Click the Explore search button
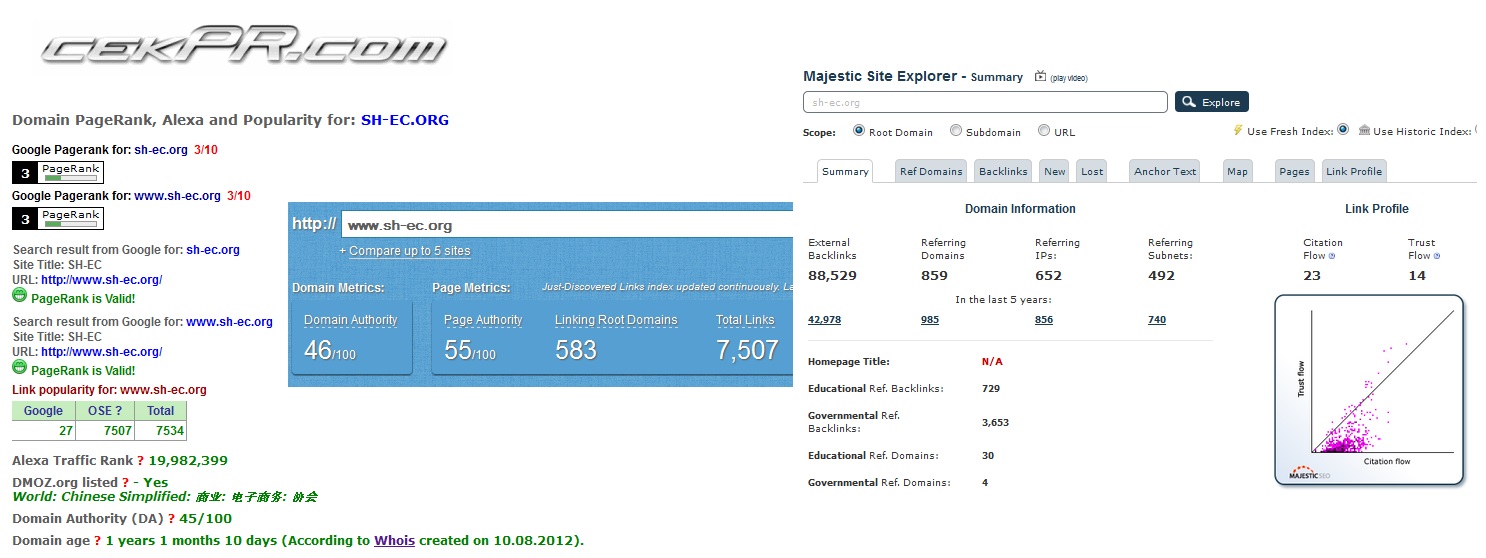1486x558 pixels. [x=1212, y=102]
